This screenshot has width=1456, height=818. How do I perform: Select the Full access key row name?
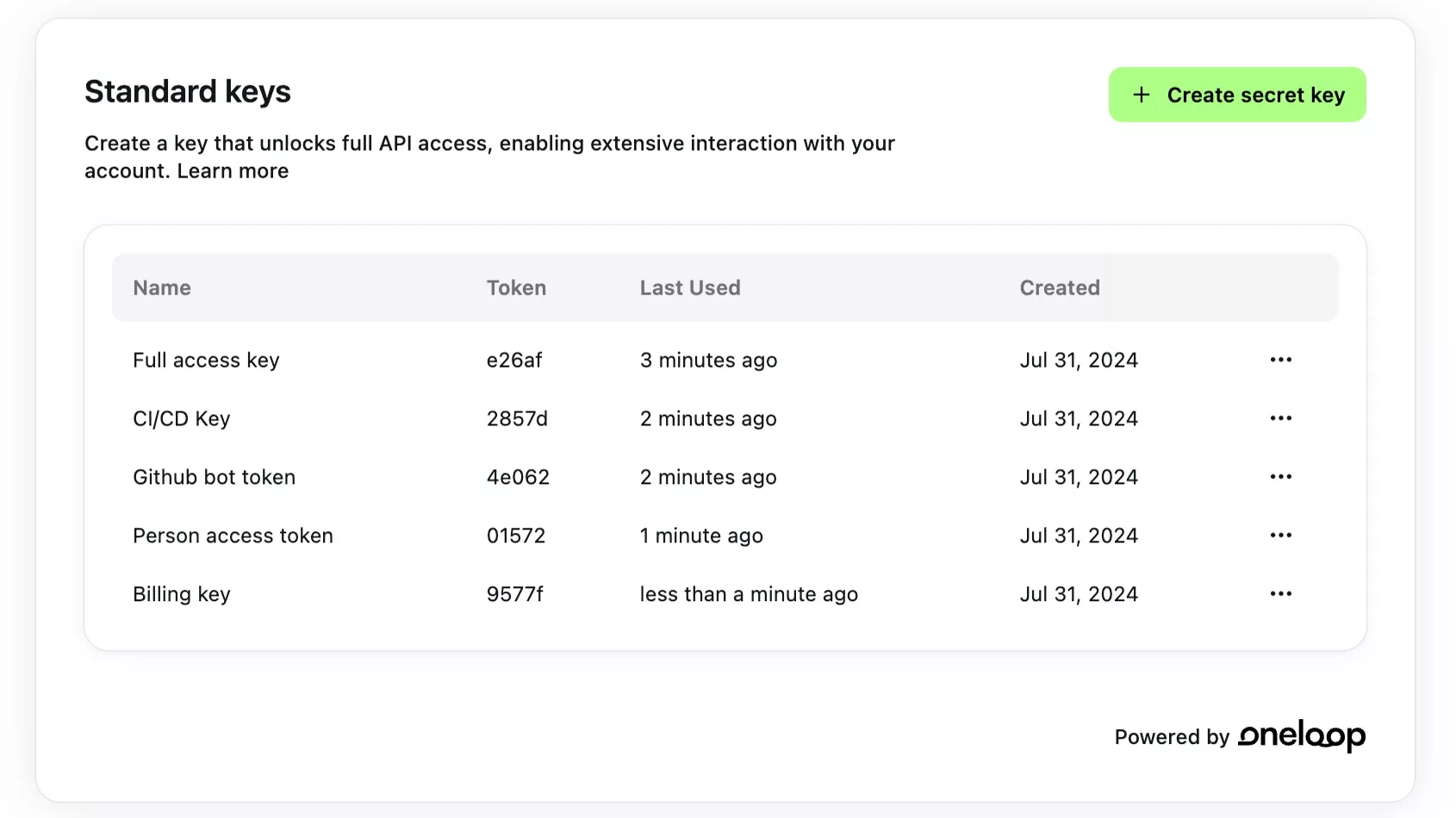pyautogui.click(x=206, y=360)
